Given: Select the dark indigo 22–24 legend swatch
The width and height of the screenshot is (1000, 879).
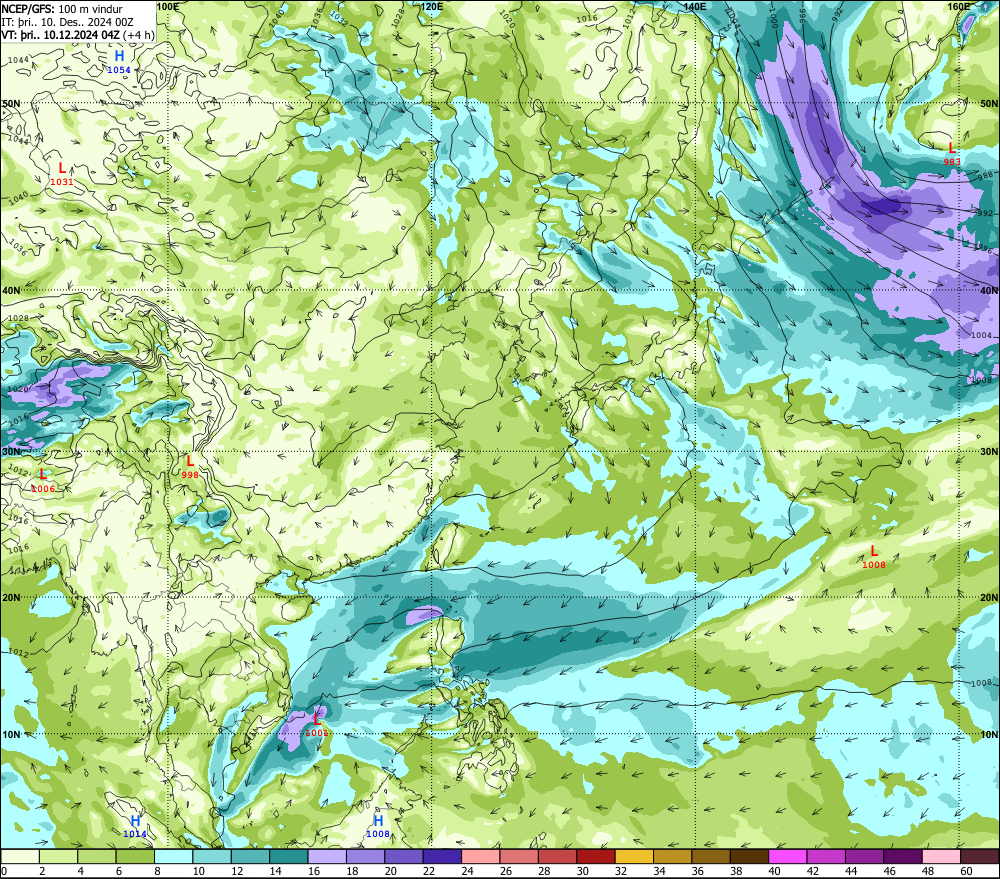Looking at the screenshot, I should click(x=443, y=856).
